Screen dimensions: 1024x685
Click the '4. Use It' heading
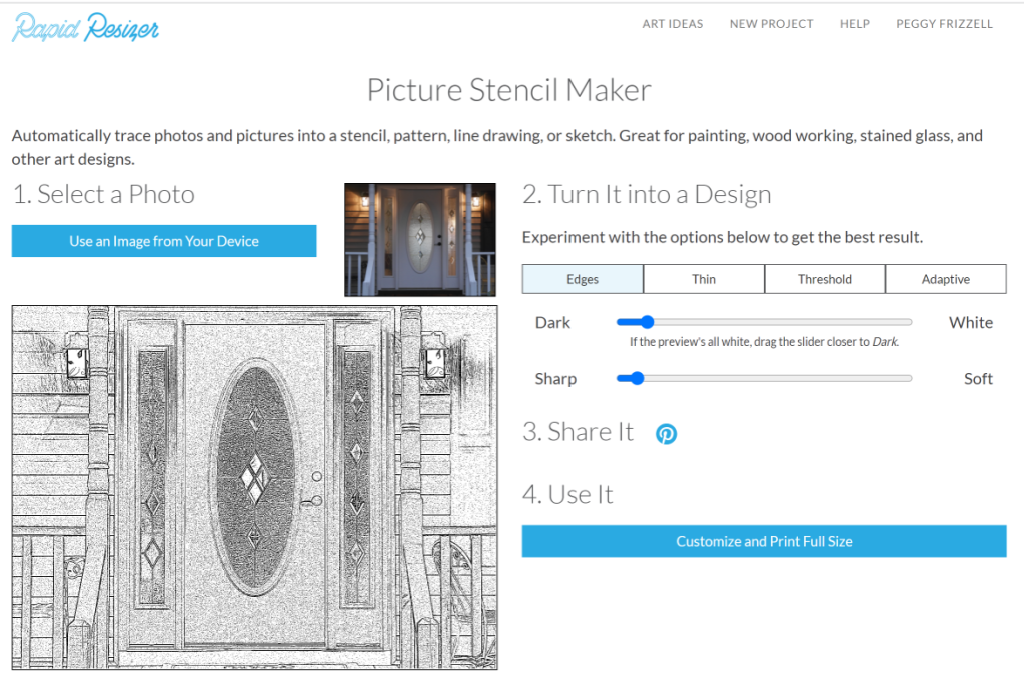pos(568,495)
